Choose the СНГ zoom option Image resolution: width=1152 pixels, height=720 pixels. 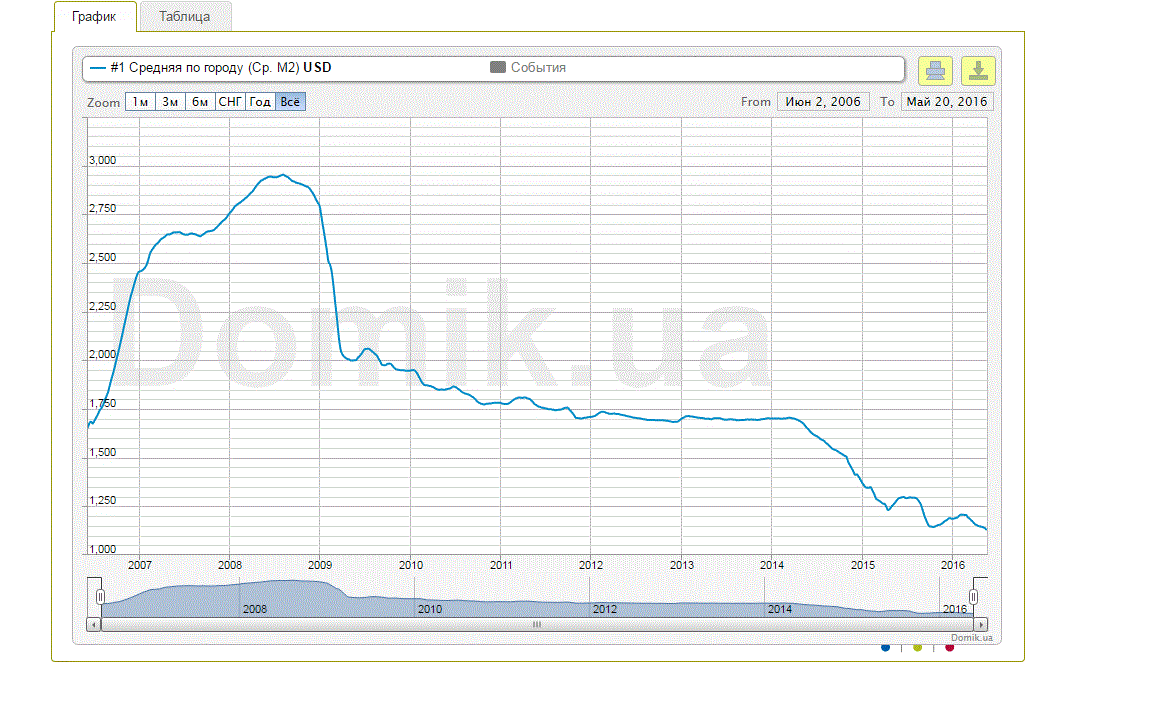(230, 102)
